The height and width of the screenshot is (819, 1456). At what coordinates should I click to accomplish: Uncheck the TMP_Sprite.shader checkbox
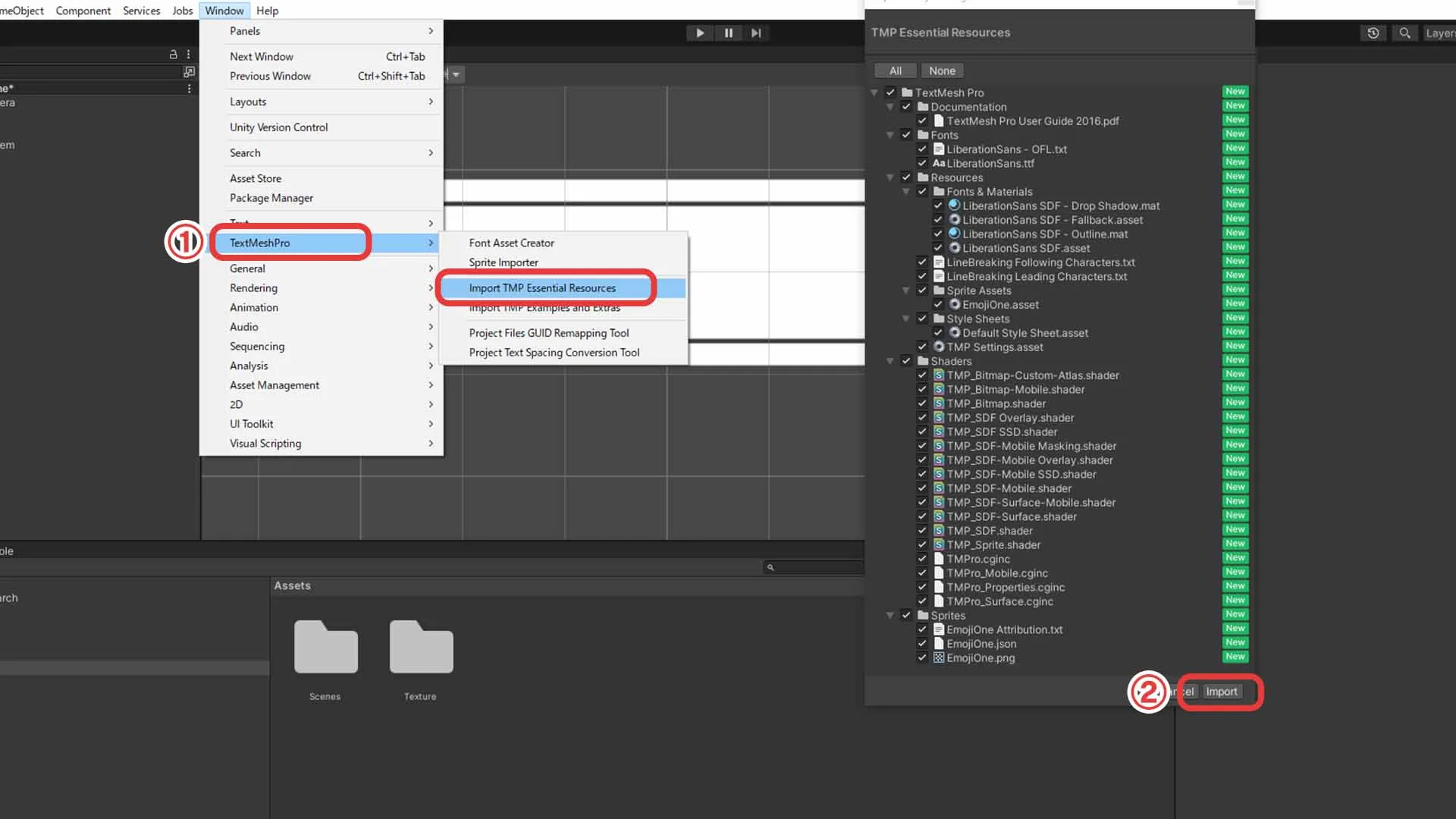[922, 544]
